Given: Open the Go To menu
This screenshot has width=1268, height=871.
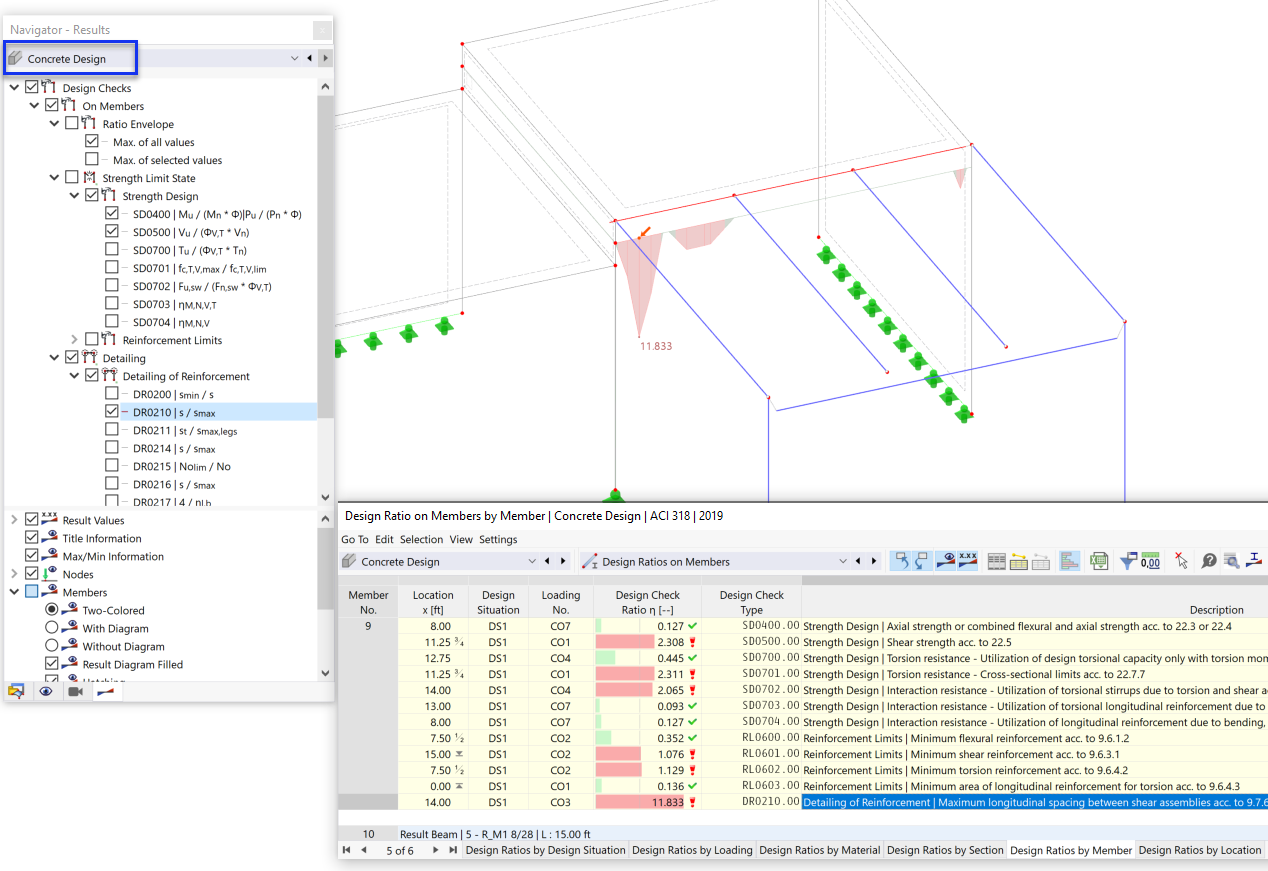Looking at the screenshot, I should click(x=355, y=539).
